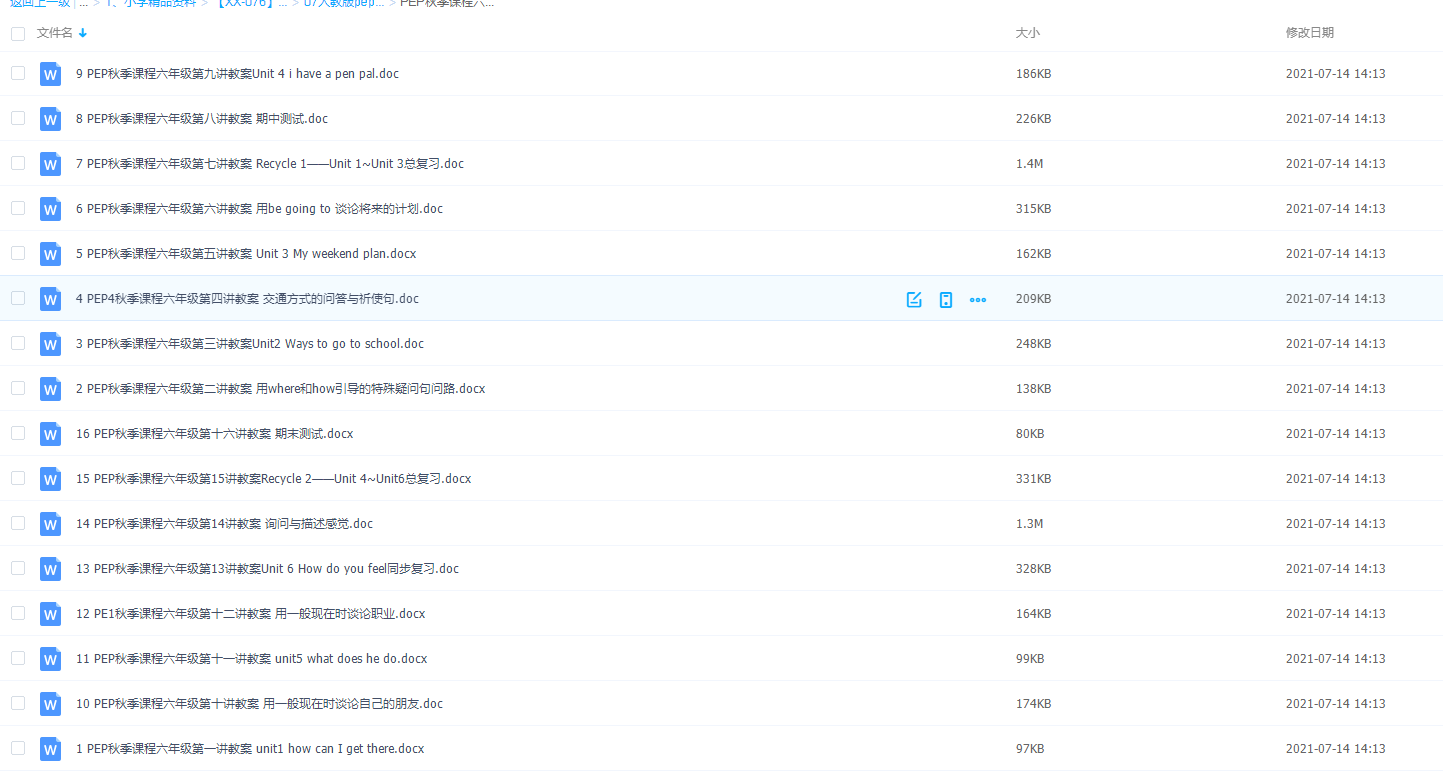Open the three-dot more options menu
Image resolution: width=1443 pixels, height=773 pixels.
pos(977,299)
